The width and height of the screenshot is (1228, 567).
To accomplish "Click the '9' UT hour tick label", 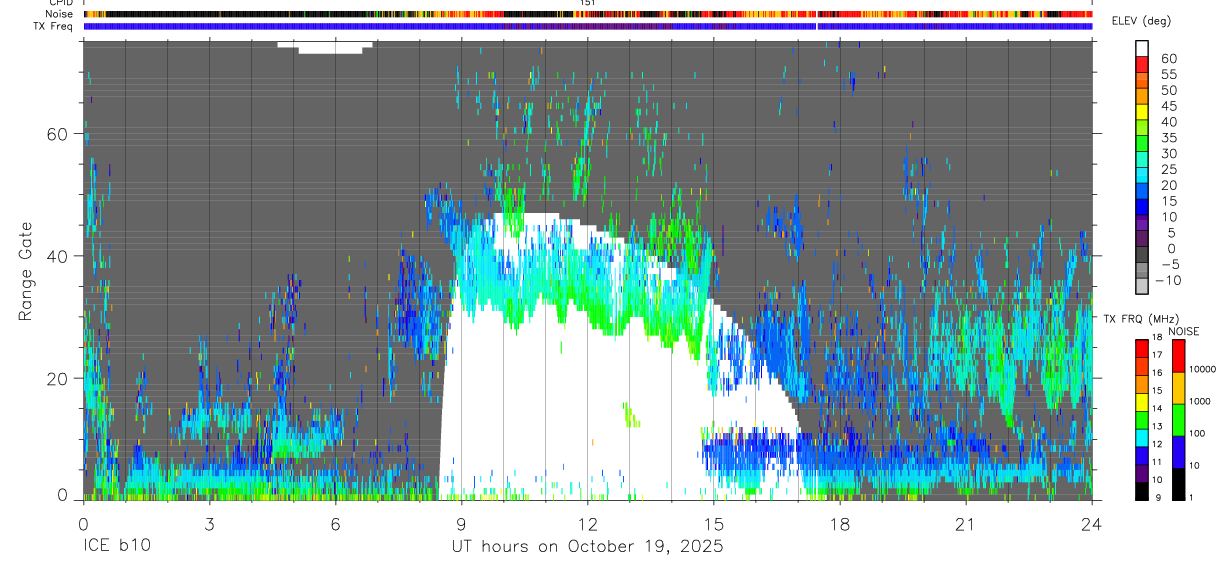I will pos(461,523).
